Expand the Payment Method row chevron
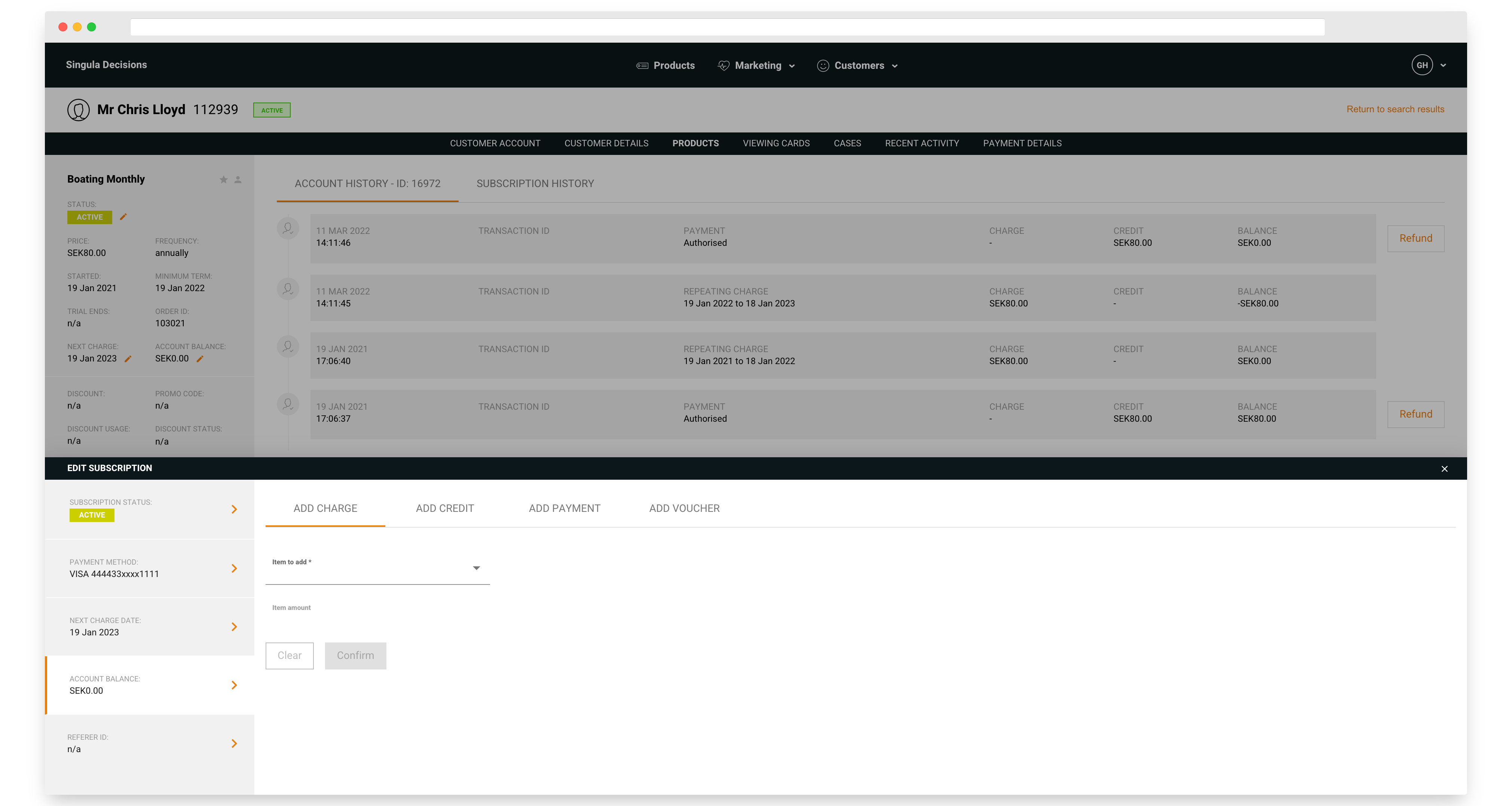 click(234, 568)
